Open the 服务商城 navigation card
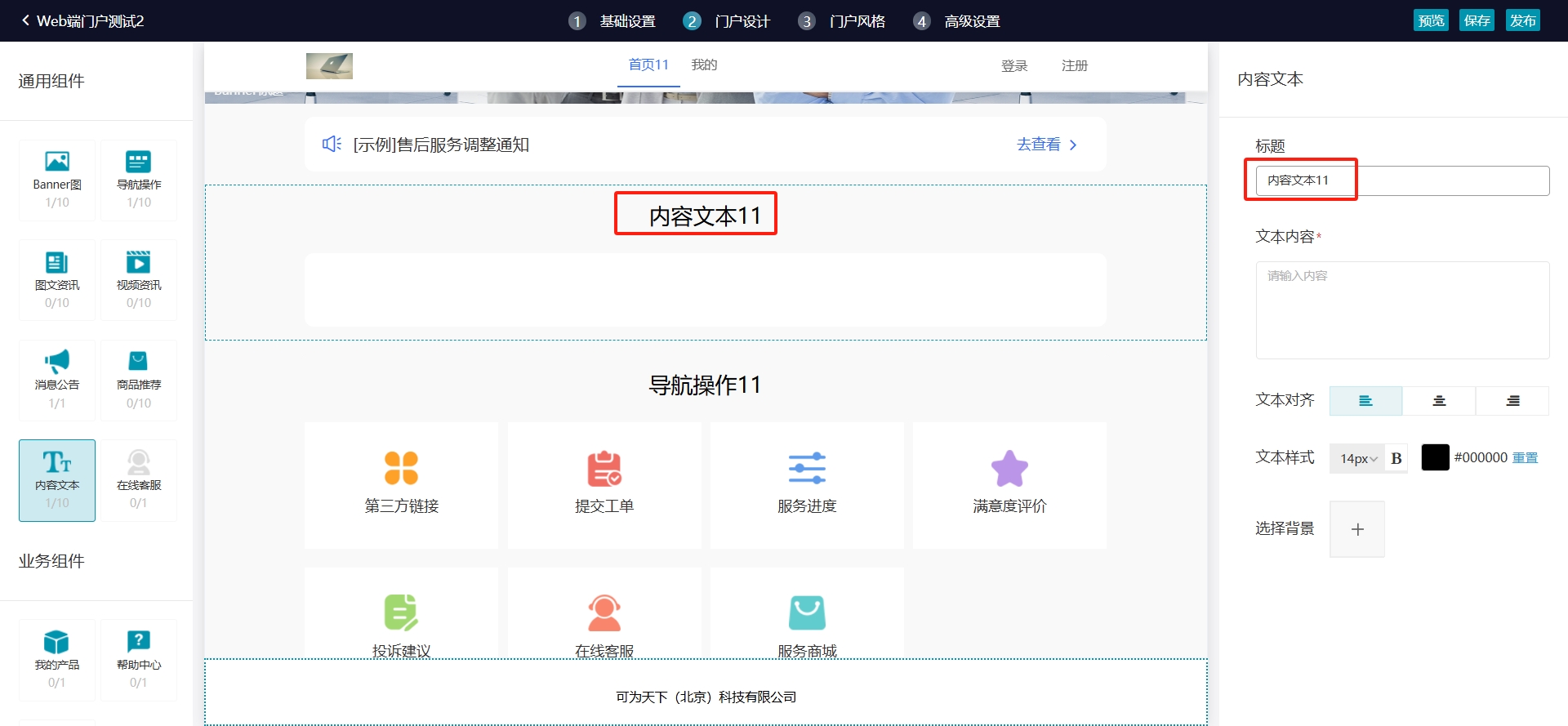1568x726 pixels. 807,614
